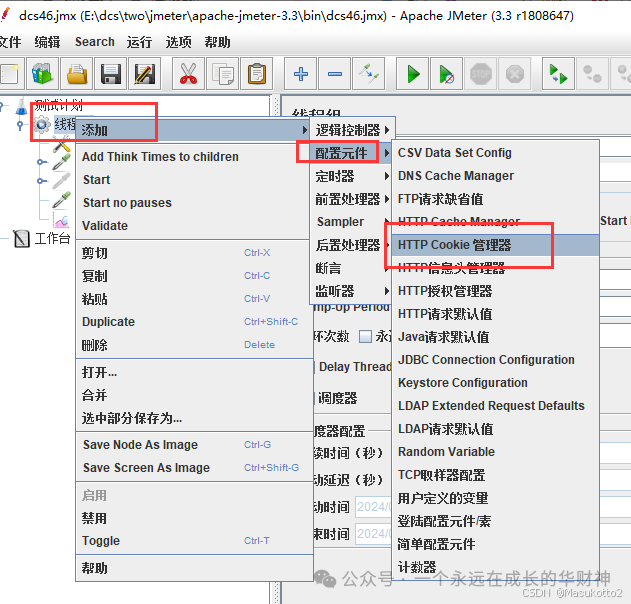Expand the Sampler submenu

(352, 222)
